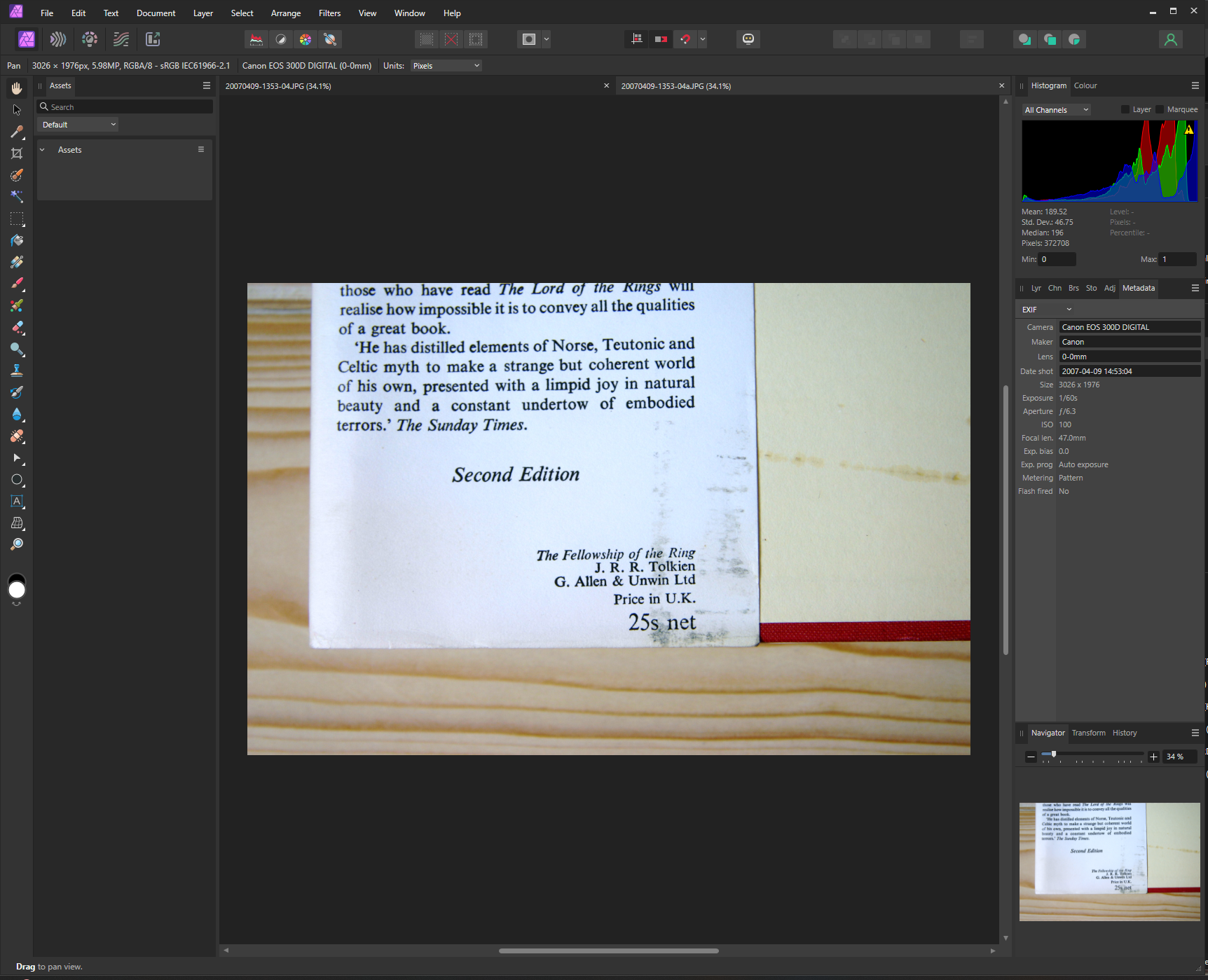Switch to the Colour tab
The image size is (1208, 980).
[x=1085, y=85]
